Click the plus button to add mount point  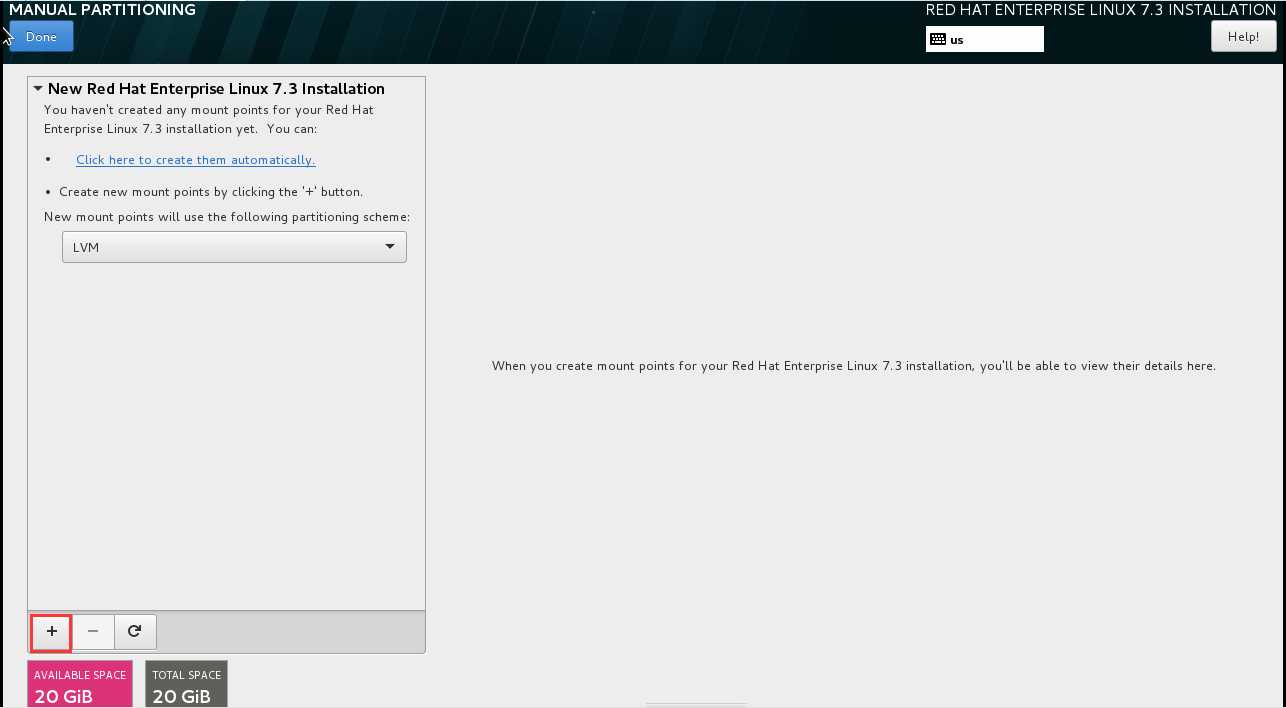[52, 632]
